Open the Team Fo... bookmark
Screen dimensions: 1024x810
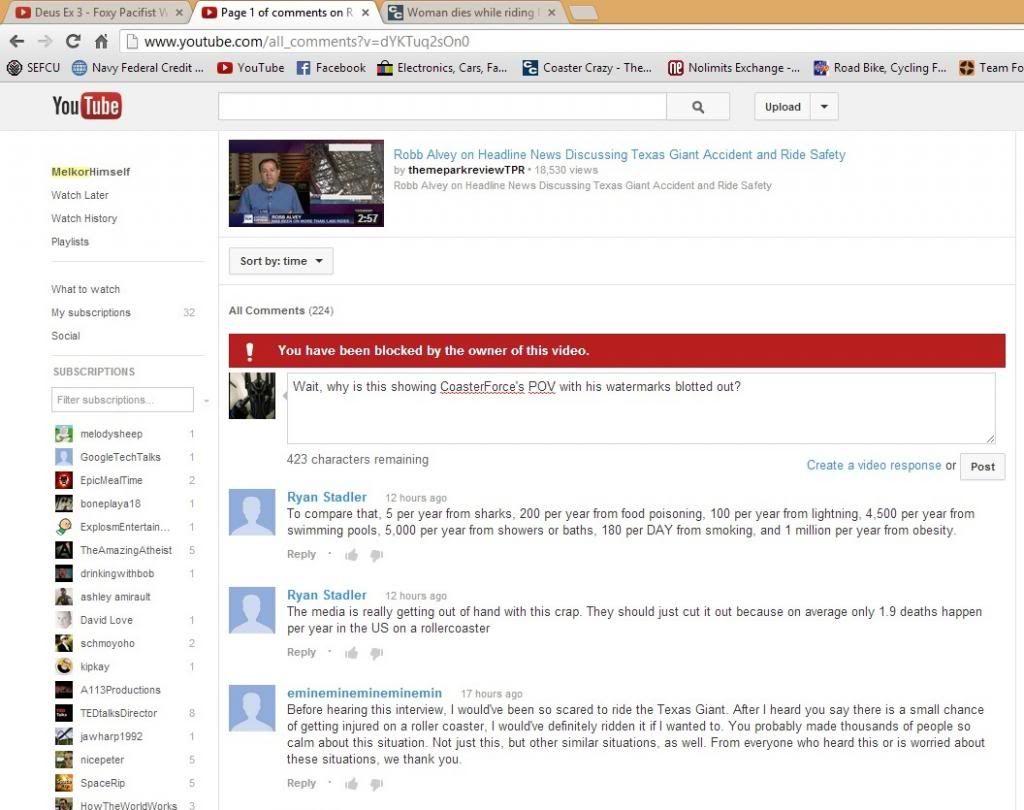point(991,68)
